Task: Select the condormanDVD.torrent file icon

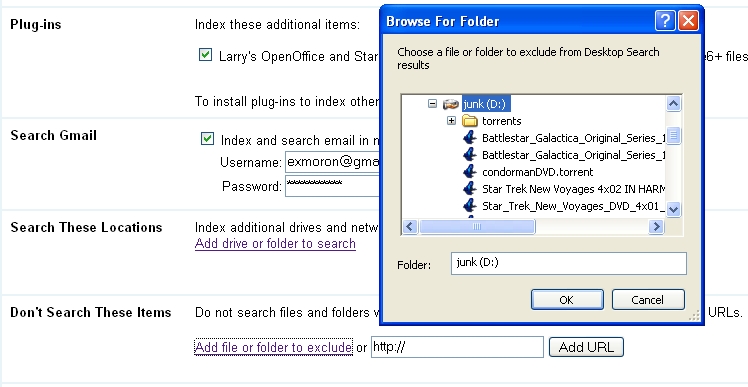Action: click(470, 172)
